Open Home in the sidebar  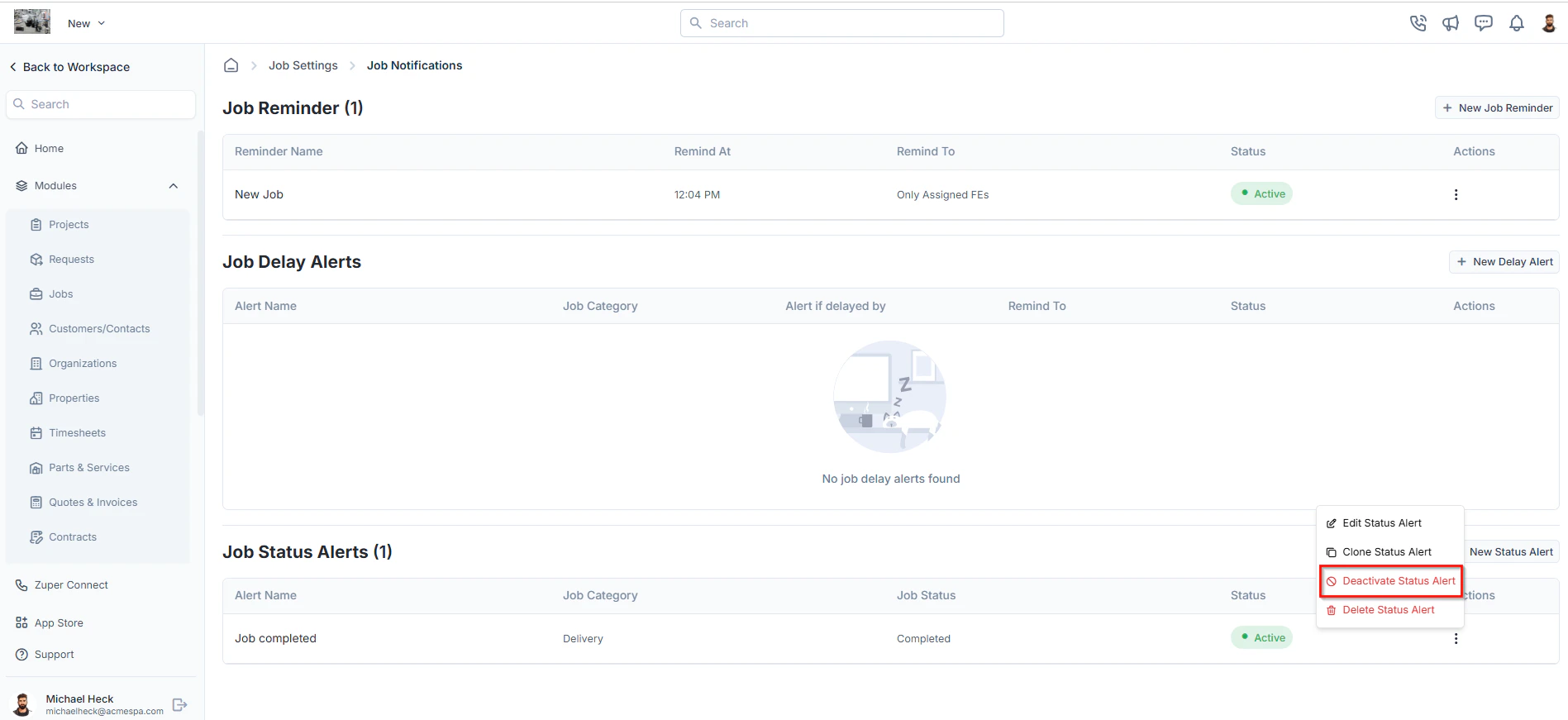40,148
